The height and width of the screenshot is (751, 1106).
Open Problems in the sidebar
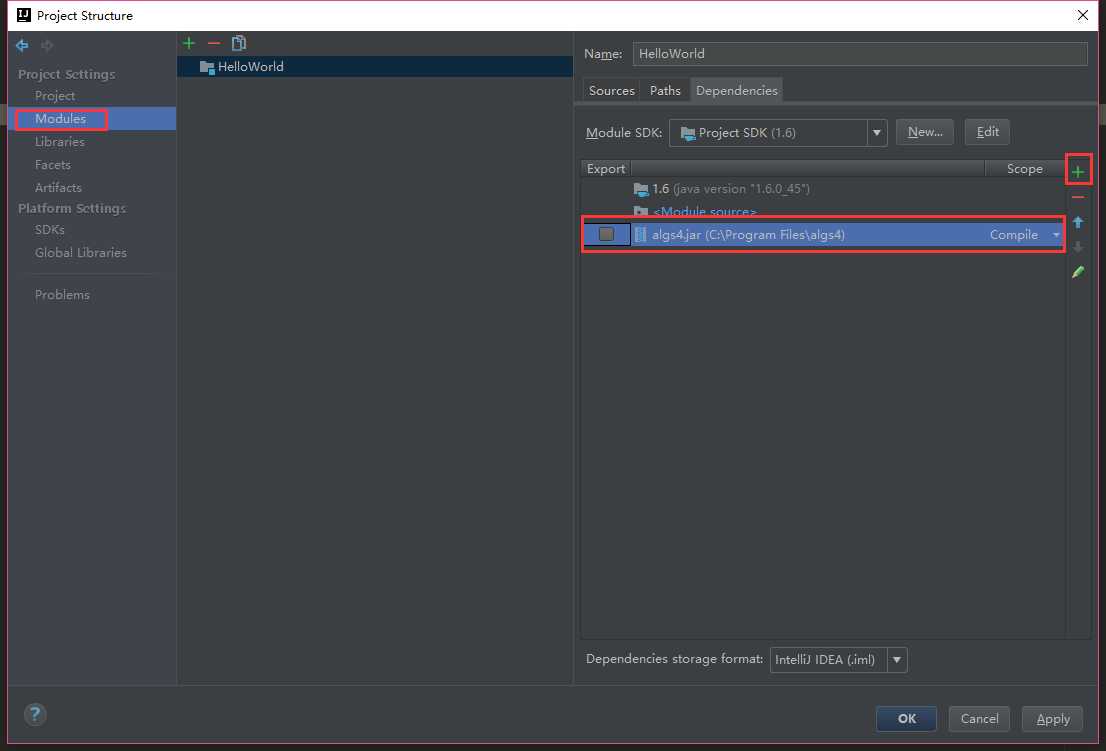(62, 295)
